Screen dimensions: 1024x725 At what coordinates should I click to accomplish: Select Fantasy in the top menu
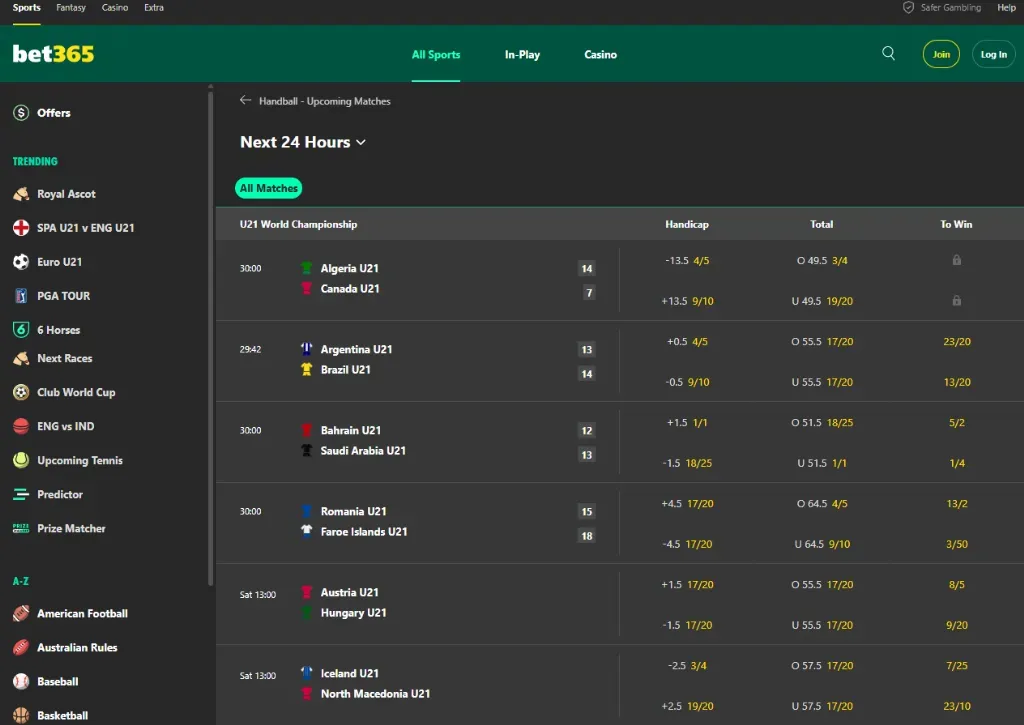click(x=71, y=8)
